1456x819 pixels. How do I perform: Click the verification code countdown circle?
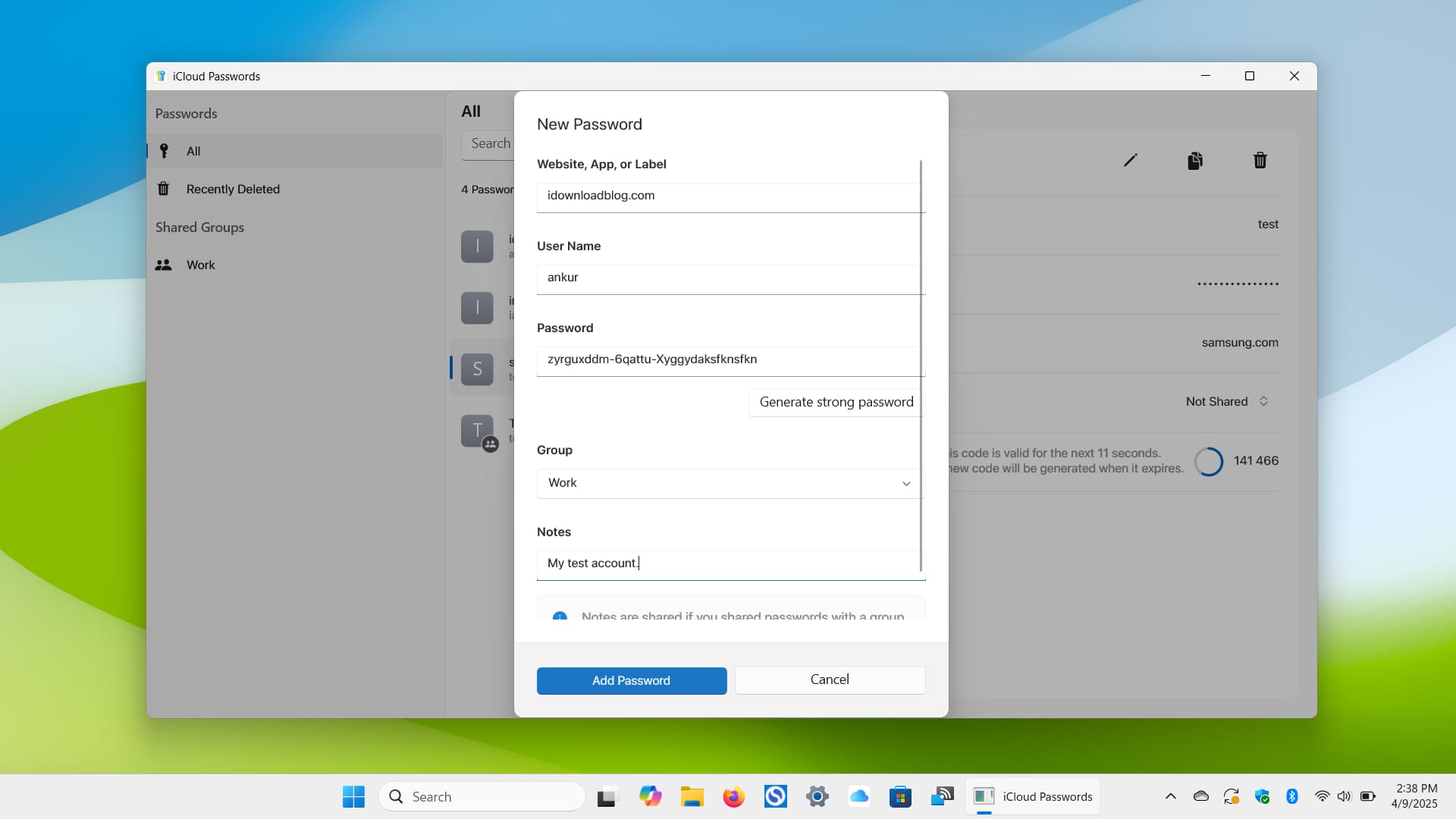click(x=1209, y=461)
